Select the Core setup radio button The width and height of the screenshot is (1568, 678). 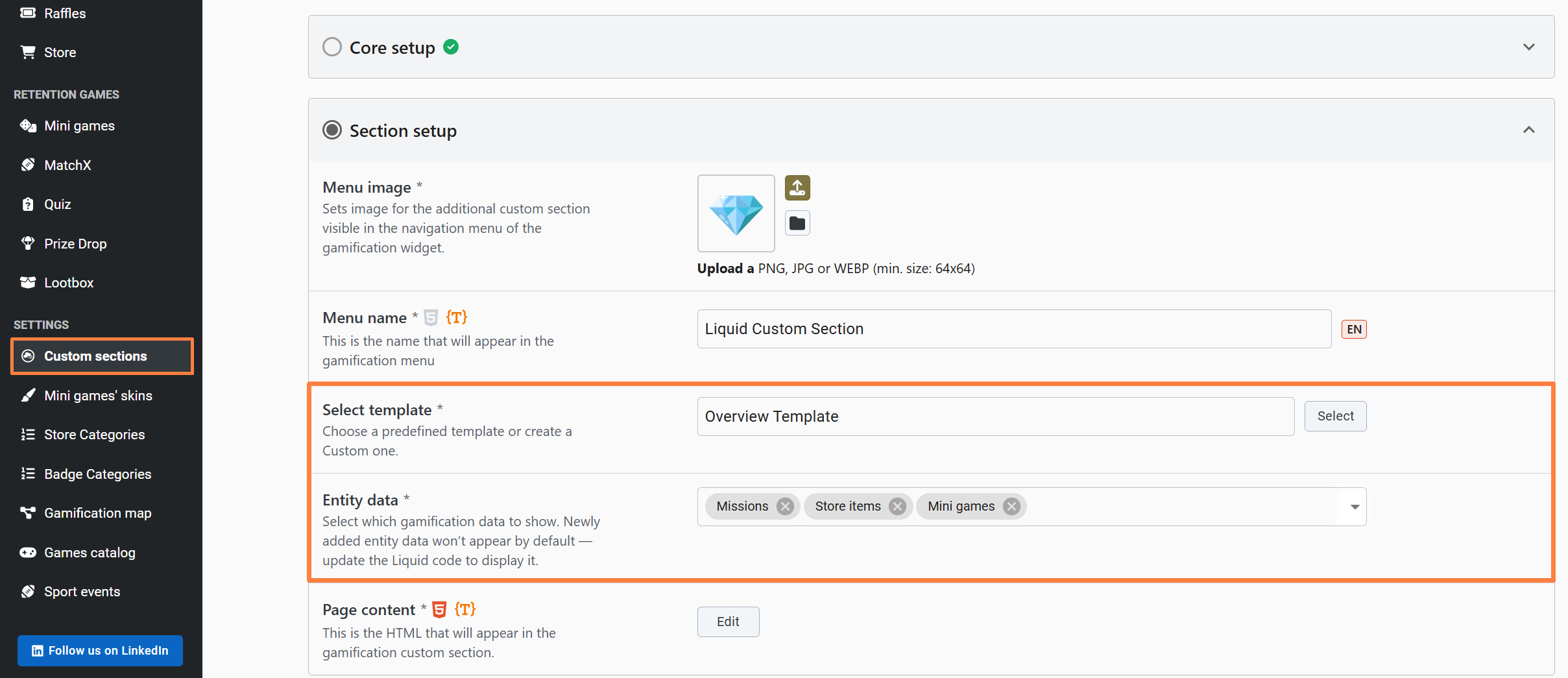tap(332, 47)
